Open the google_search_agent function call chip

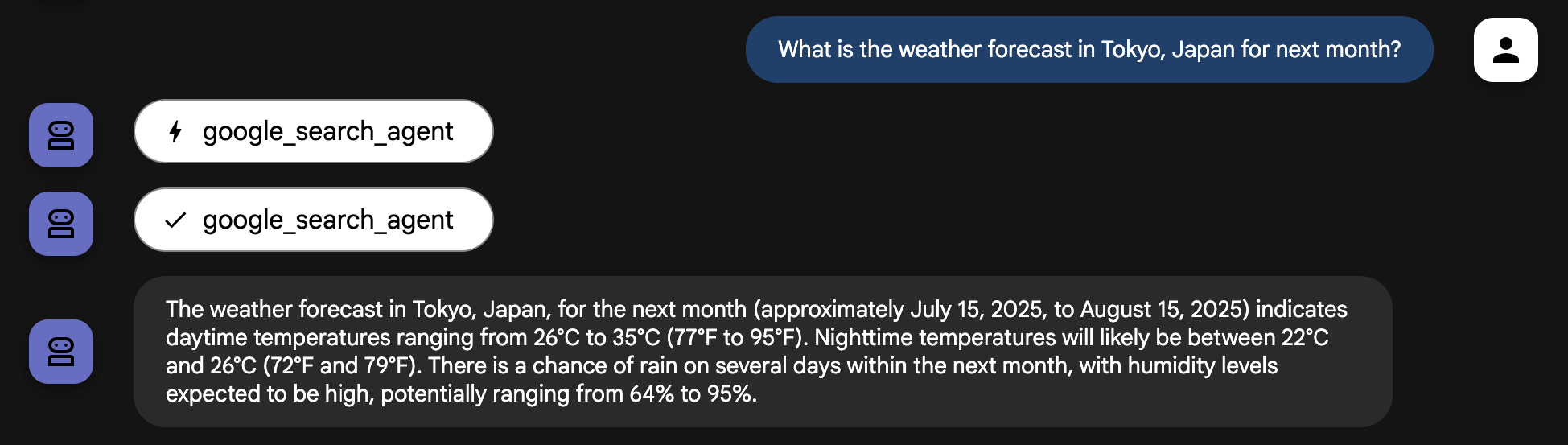[x=313, y=131]
